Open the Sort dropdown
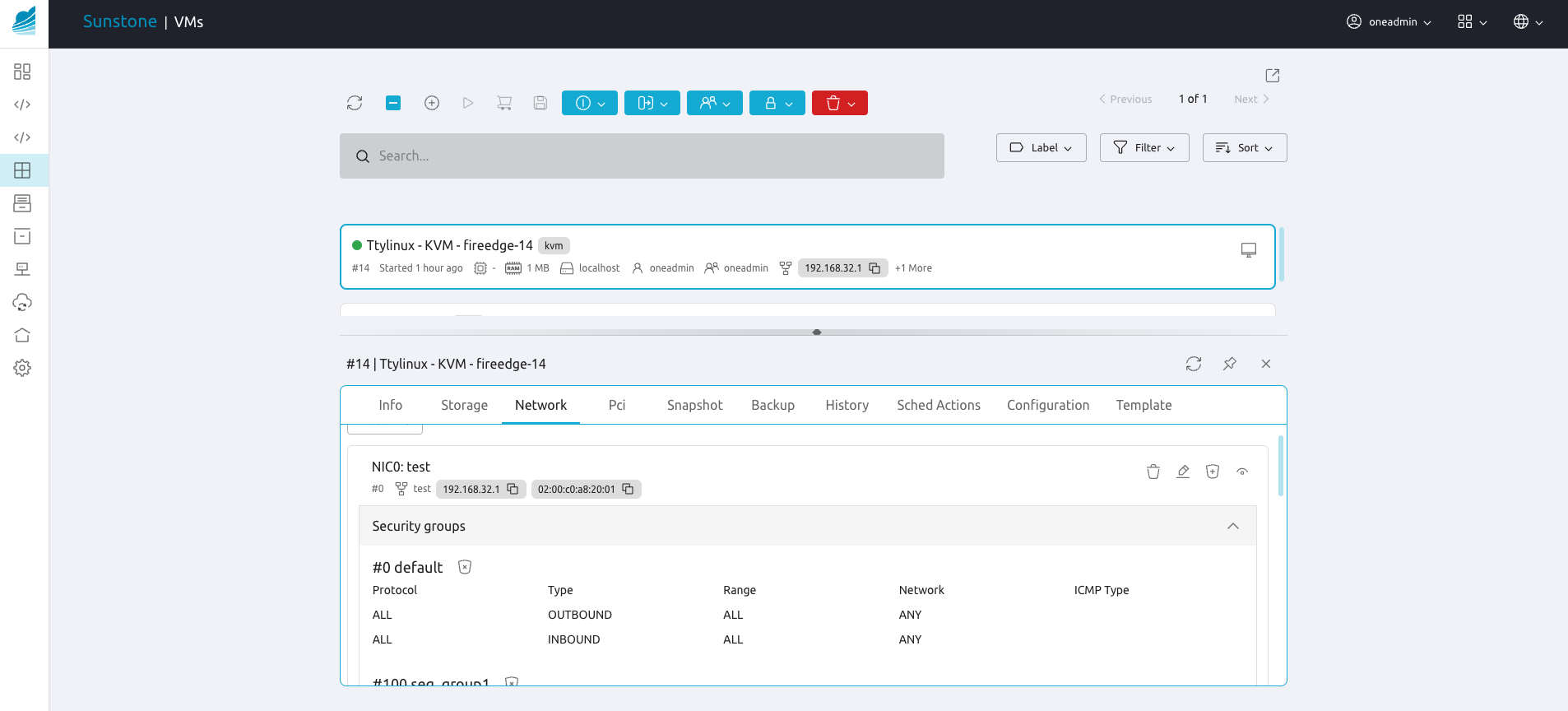Screen dimensions: 1568x711 pos(1245,148)
